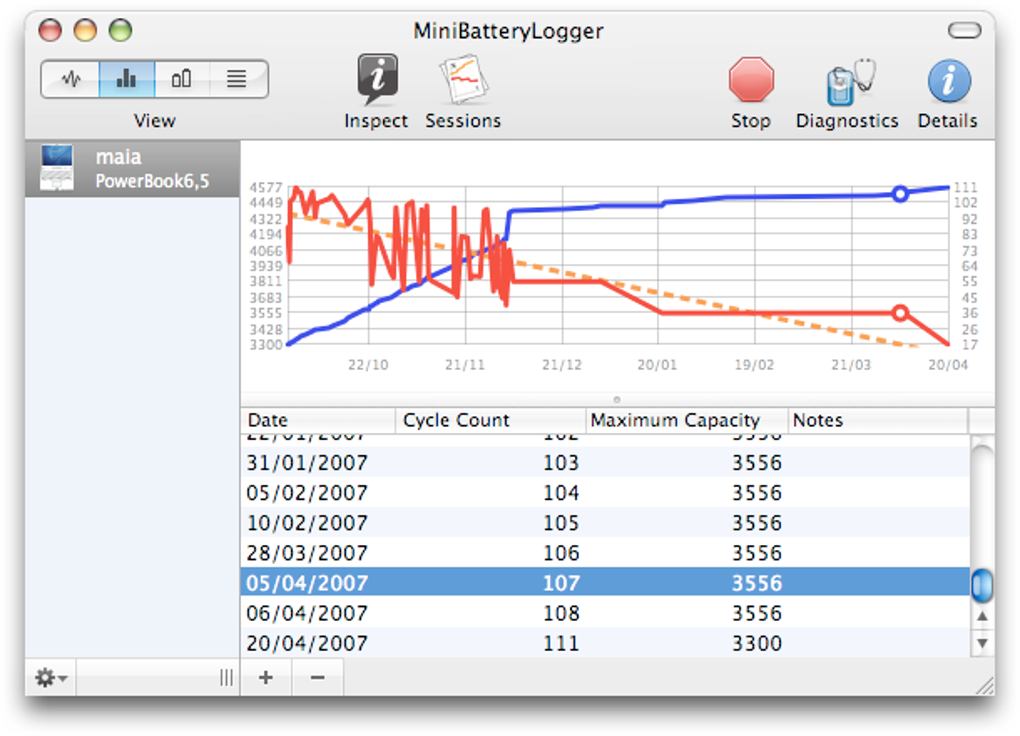The height and width of the screenshot is (736, 1020).
Task: Click the split pane divider dot
Action: coord(617,400)
